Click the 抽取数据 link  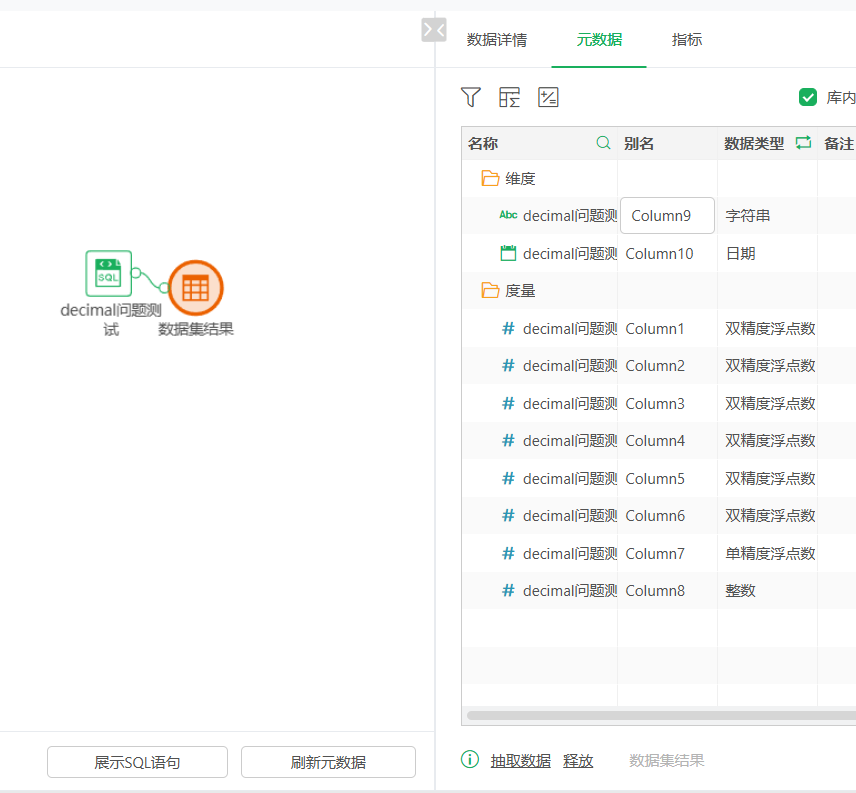coord(520,761)
